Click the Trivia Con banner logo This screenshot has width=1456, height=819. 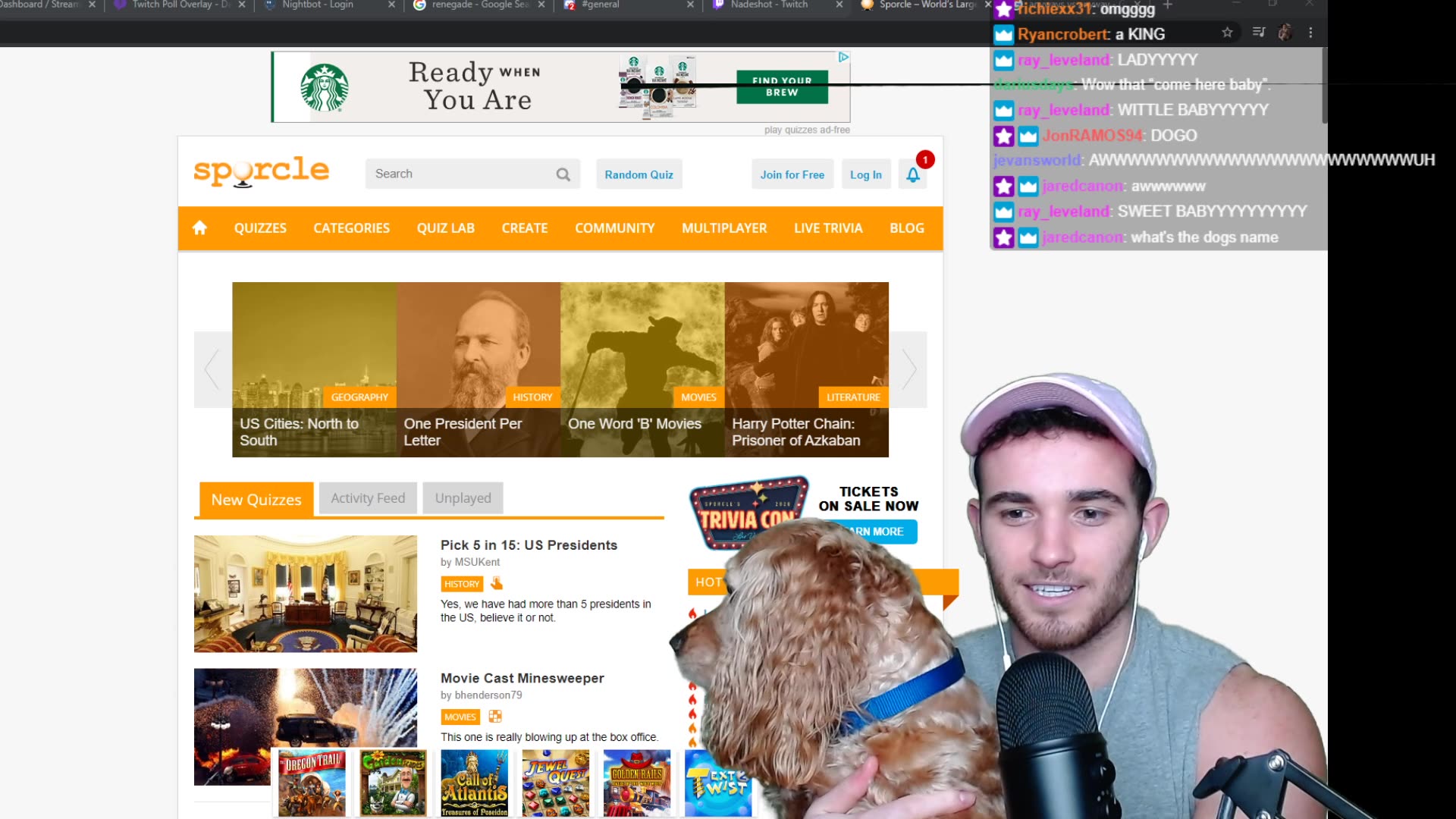point(748,513)
